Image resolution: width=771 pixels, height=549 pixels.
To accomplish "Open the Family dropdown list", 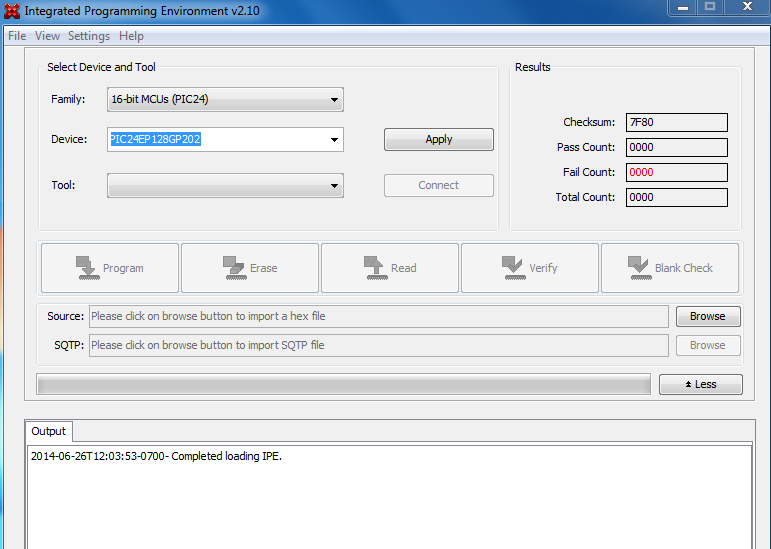I will (225, 99).
